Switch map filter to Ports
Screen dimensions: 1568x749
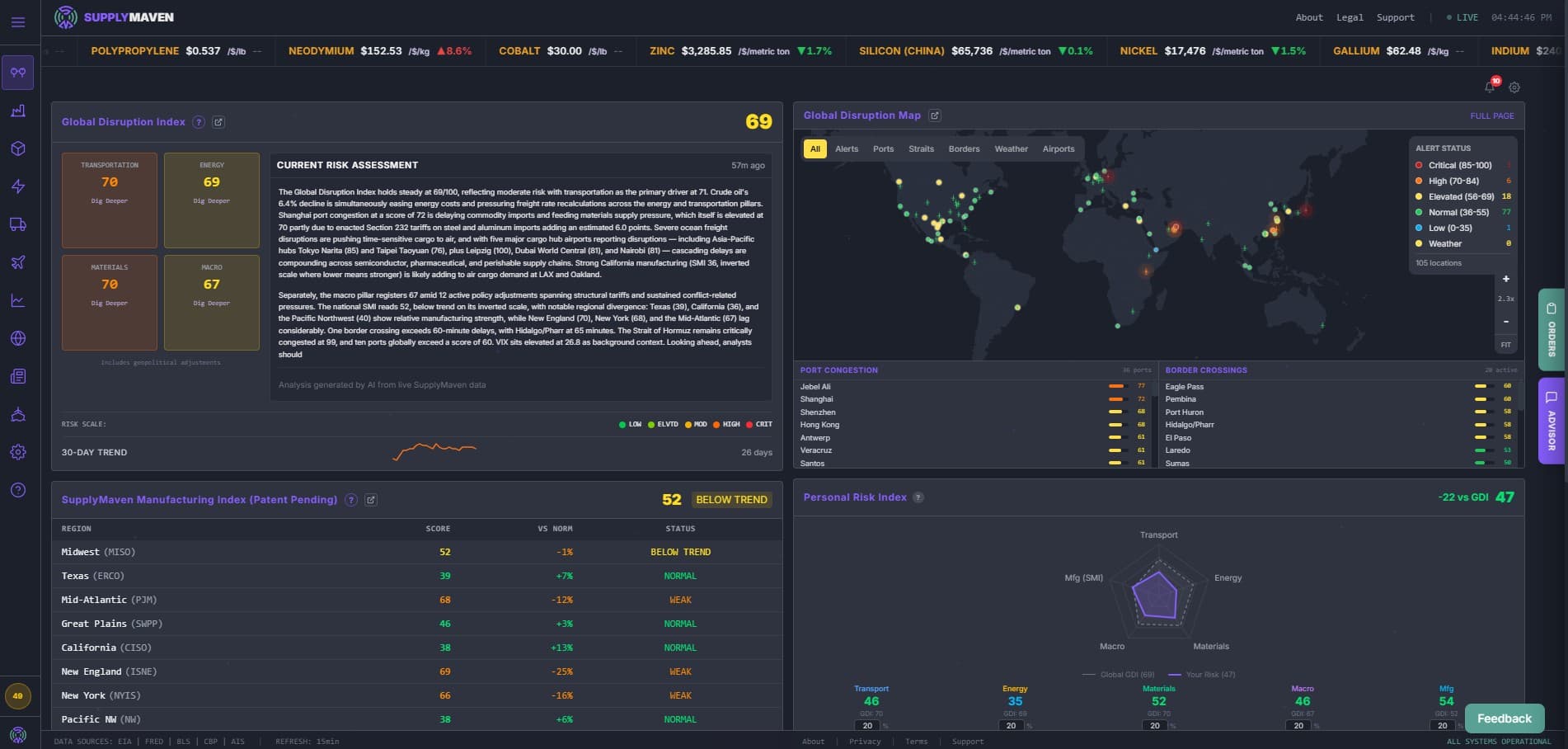[884, 149]
